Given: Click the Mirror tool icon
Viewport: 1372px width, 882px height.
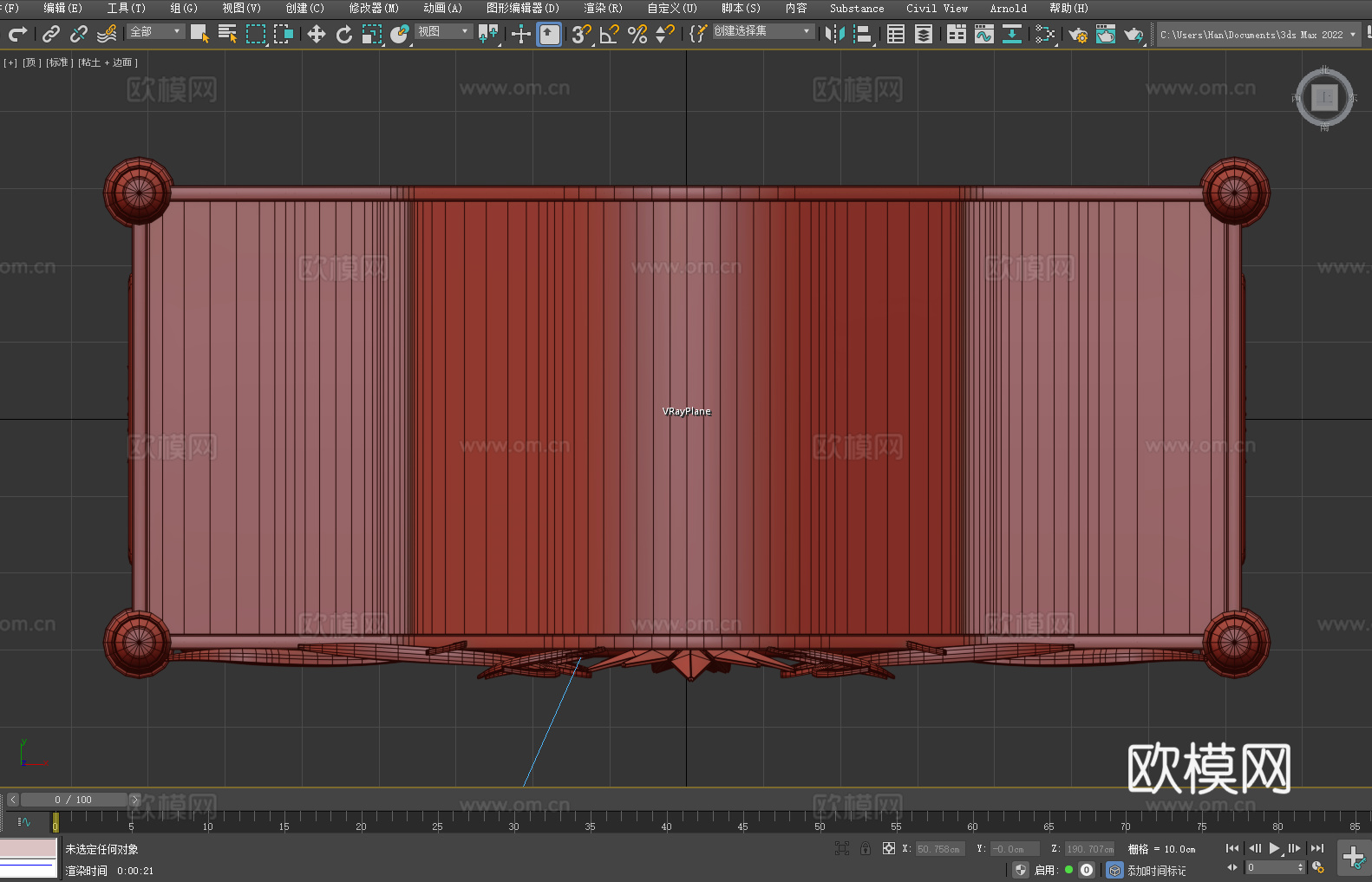Looking at the screenshot, I should tap(835, 34).
